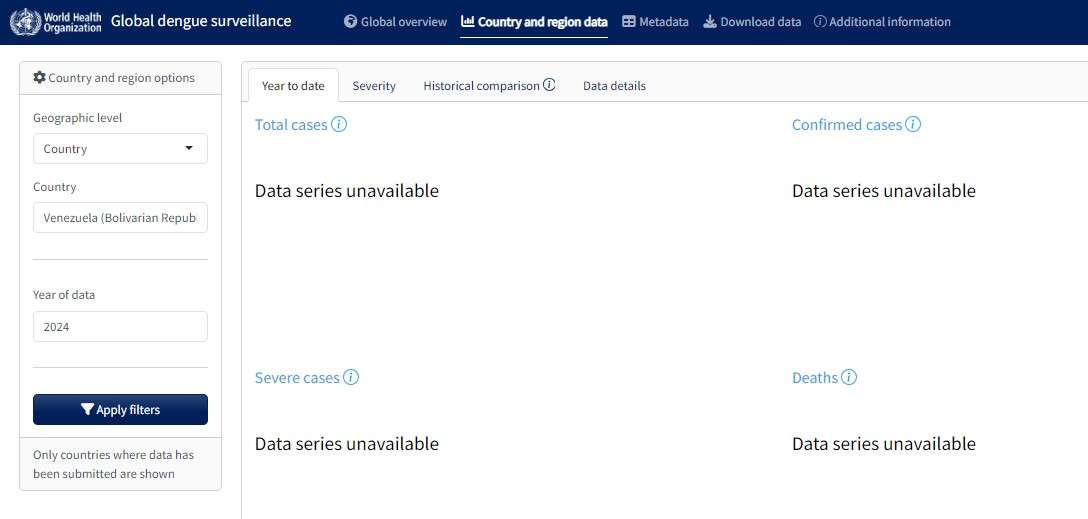
Task: Open the Country selection field
Action: tap(120, 218)
